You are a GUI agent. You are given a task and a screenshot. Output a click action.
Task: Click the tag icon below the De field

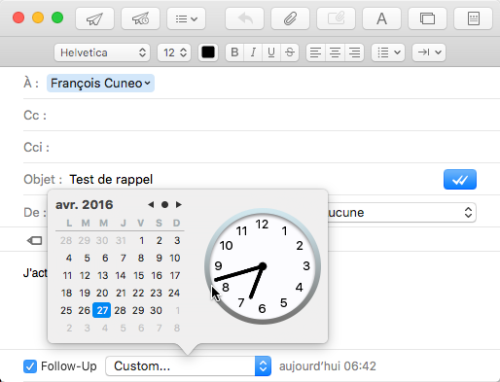point(35,240)
